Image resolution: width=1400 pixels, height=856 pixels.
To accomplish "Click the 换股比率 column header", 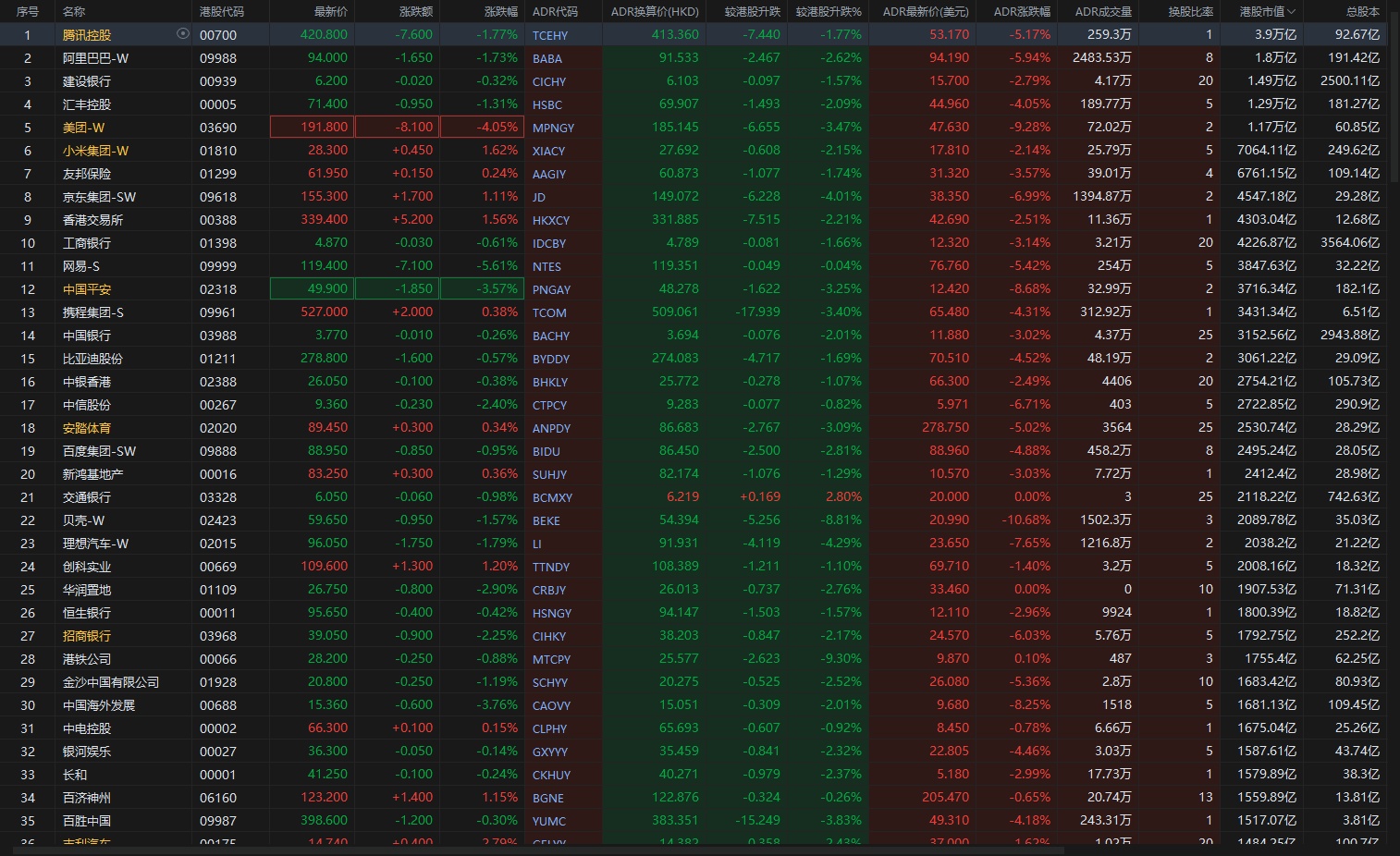I will pos(1190,12).
